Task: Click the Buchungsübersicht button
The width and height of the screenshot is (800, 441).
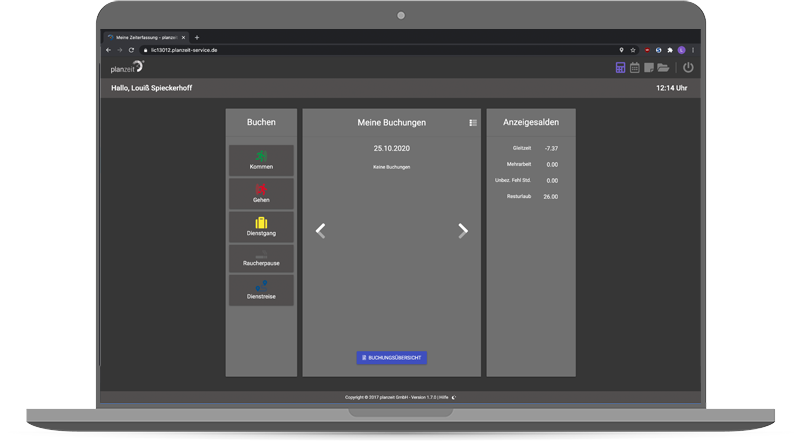Action: (x=391, y=358)
